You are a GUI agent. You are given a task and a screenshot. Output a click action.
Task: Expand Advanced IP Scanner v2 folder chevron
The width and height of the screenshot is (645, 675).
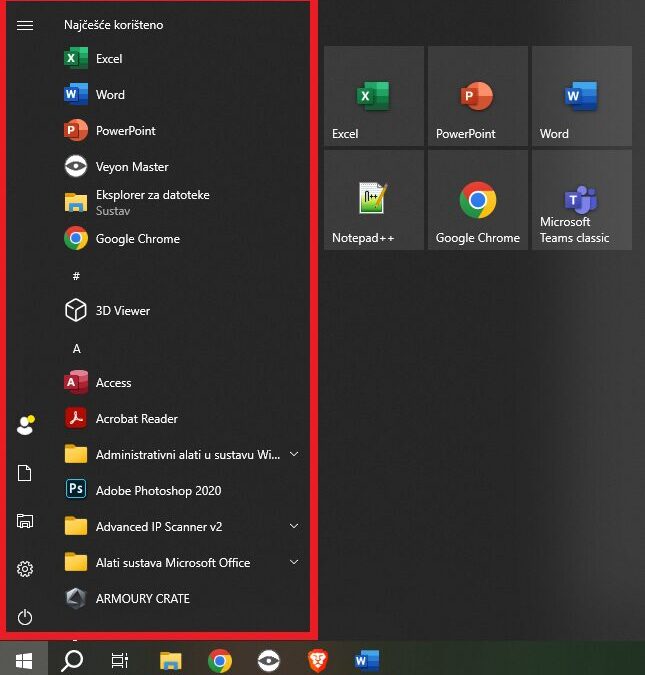[x=294, y=526]
